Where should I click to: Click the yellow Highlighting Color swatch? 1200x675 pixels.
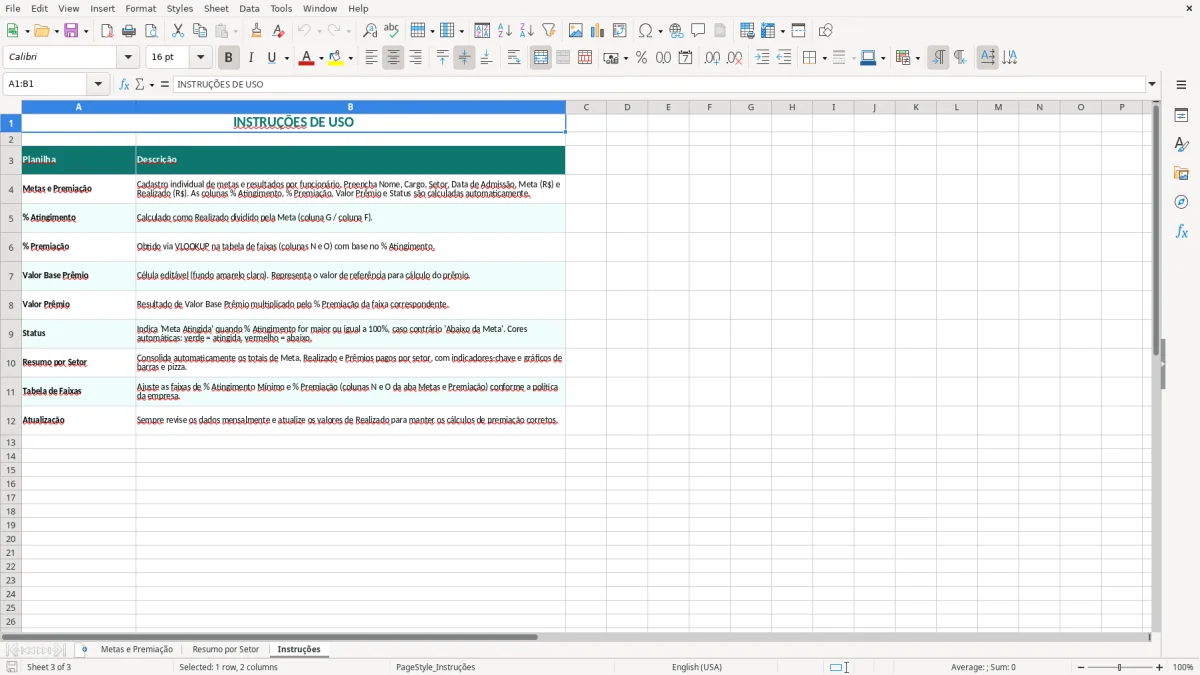336,58
